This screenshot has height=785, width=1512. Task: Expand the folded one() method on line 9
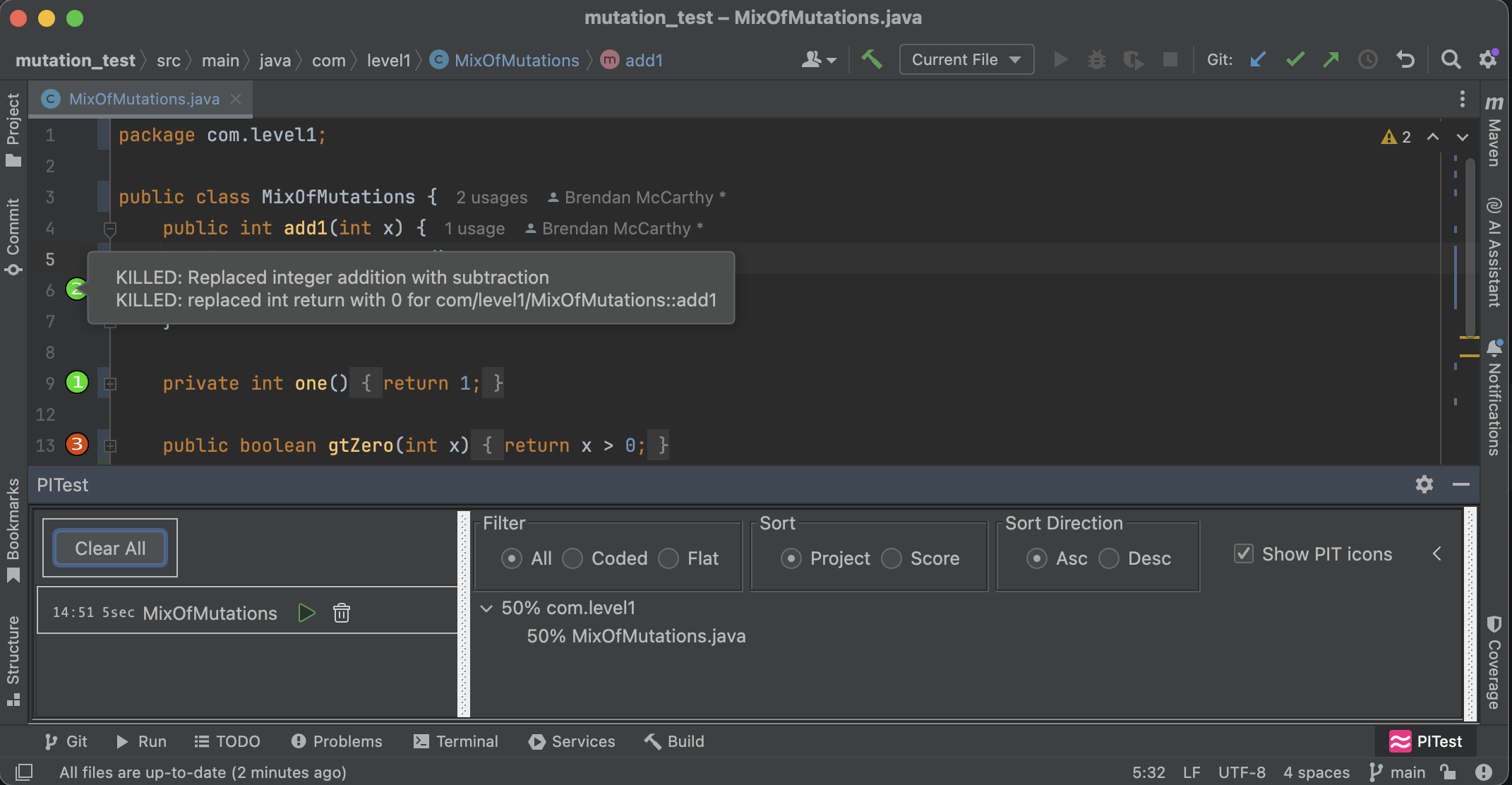(x=110, y=384)
